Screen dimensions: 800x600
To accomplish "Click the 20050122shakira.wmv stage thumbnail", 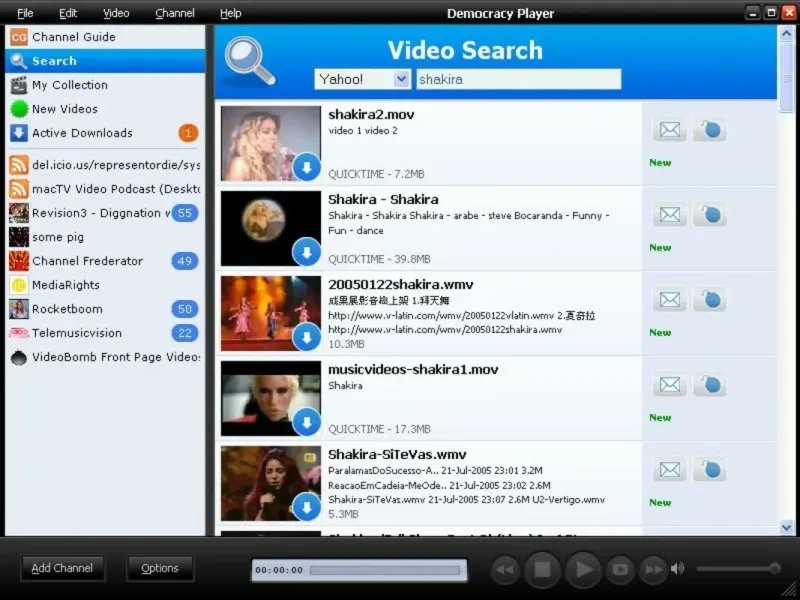I will pos(271,313).
